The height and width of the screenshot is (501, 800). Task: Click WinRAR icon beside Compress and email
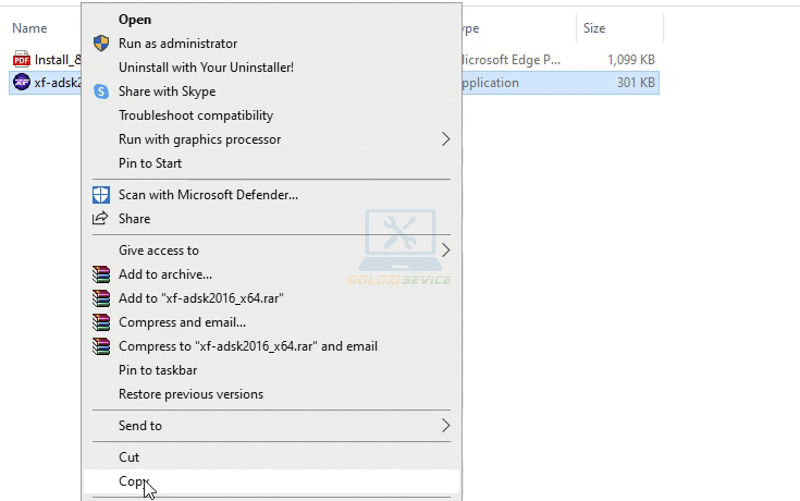click(x=101, y=322)
